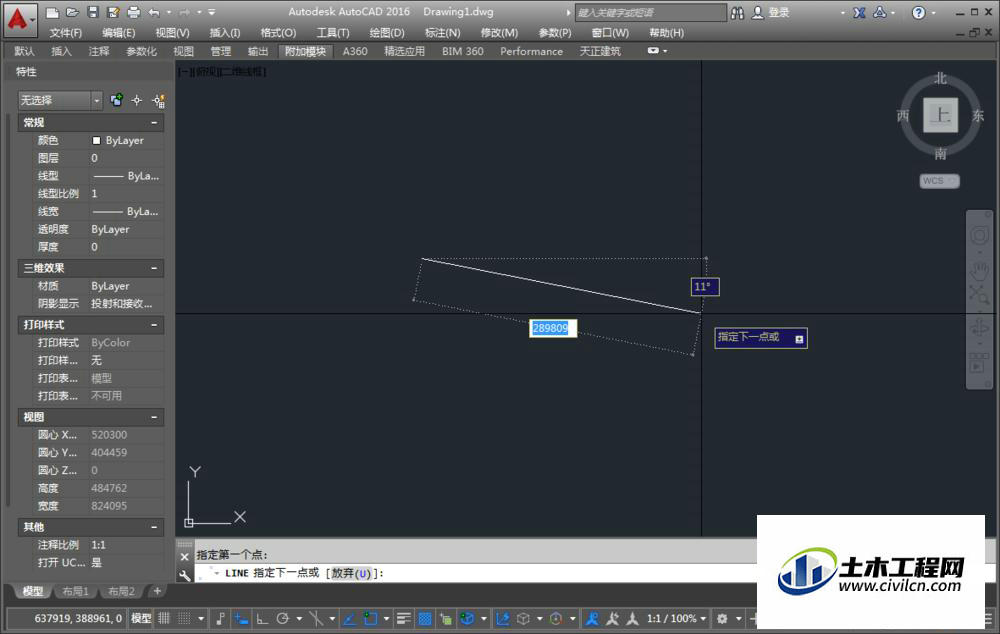Image resolution: width=1000 pixels, height=634 pixels.
Task: Switch to the A360 ribbon tab
Action: pos(355,51)
